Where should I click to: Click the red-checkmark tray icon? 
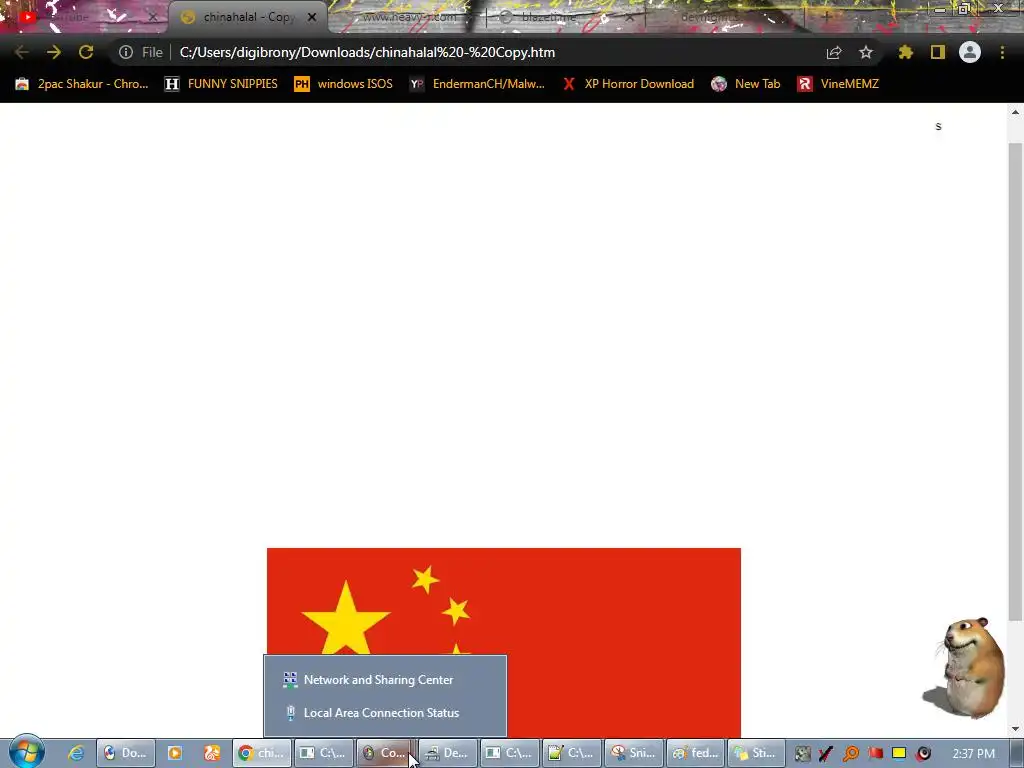tap(827, 753)
